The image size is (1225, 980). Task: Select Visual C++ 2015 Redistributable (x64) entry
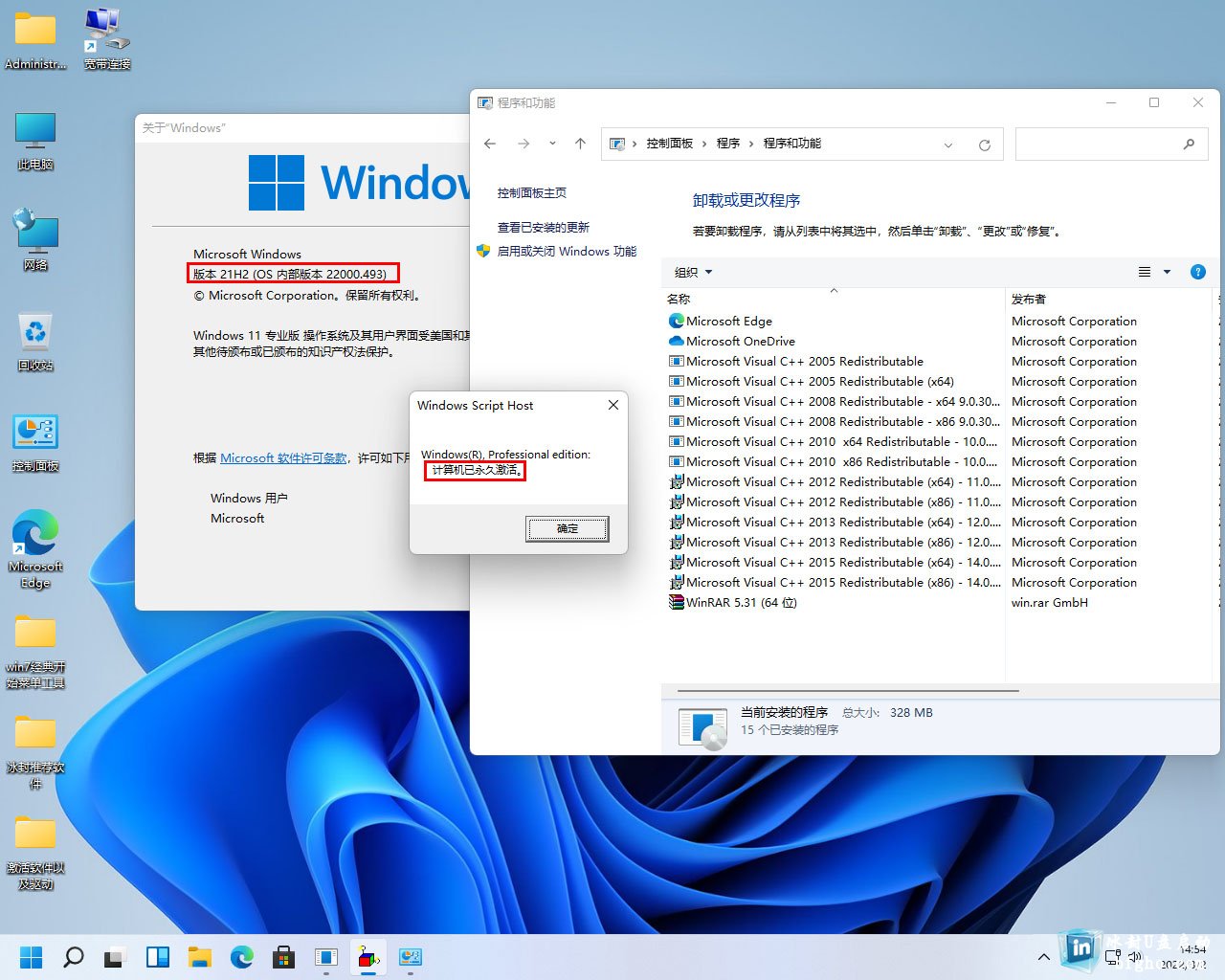(833, 562)
